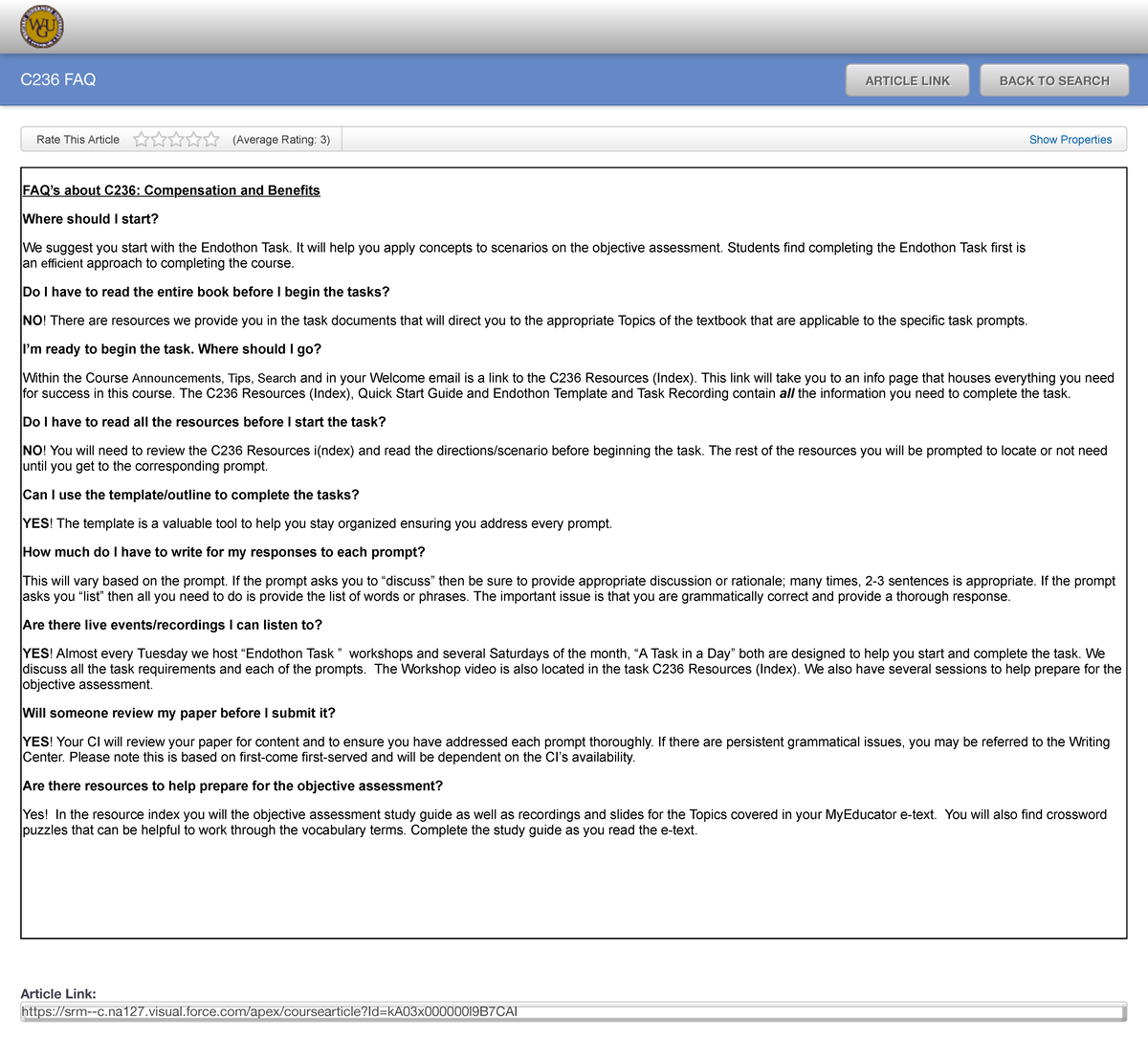Click the C236 FAQ page title
The height and width of the screenshot is (1063, 1148).
pos(58,80)
